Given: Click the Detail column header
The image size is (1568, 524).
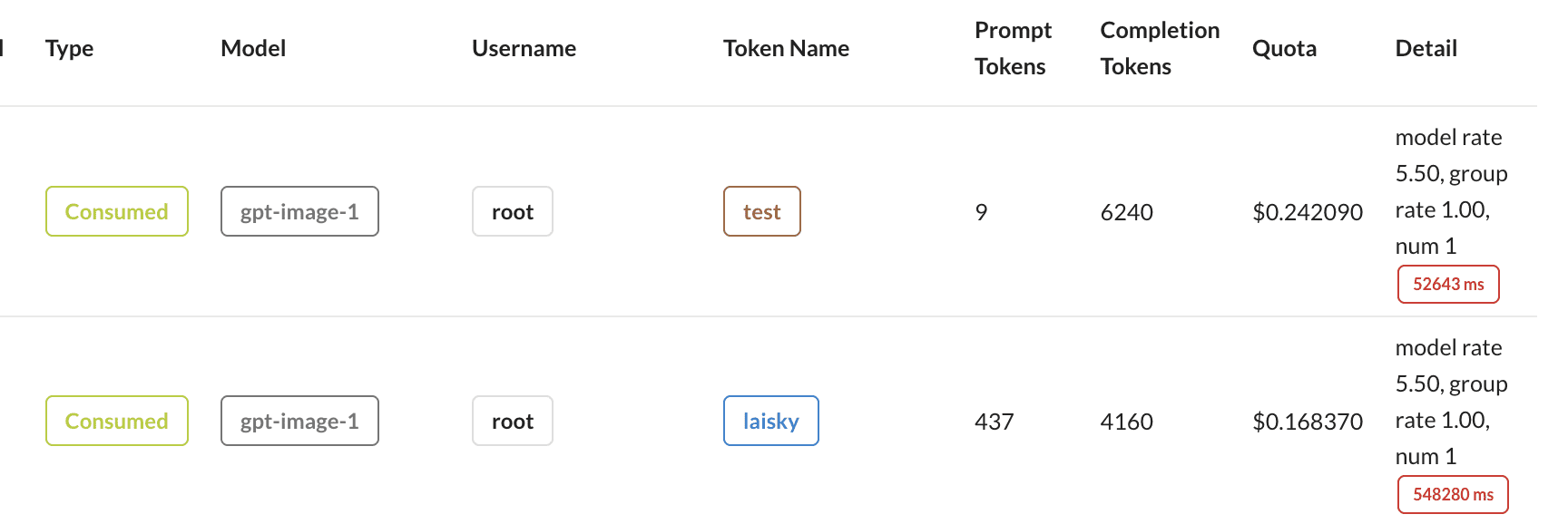Looking at the screenshot, I should tap(1426, 49).
